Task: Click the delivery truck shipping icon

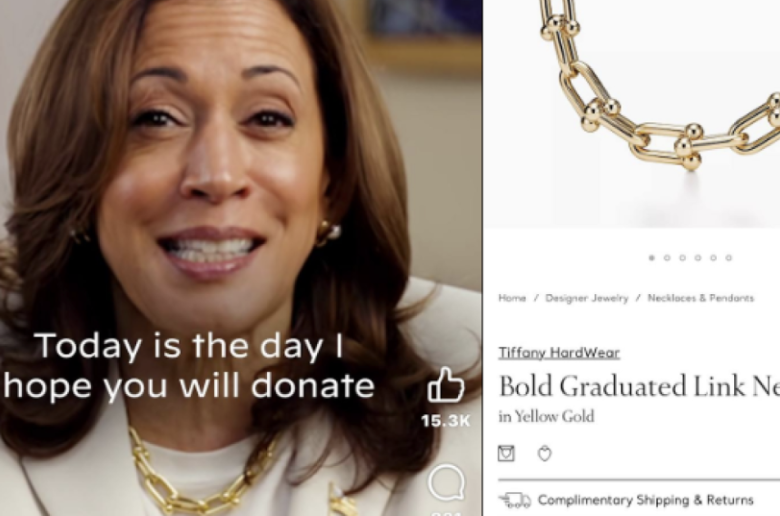Action: [515, 500]
